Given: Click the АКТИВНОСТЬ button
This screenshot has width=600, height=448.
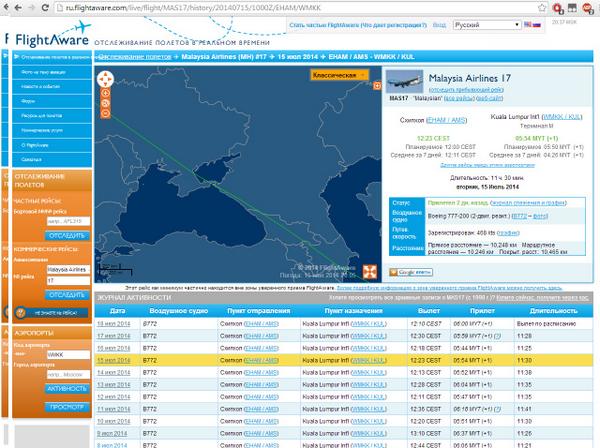Looking at the screenshot, I should click(67, 389).
